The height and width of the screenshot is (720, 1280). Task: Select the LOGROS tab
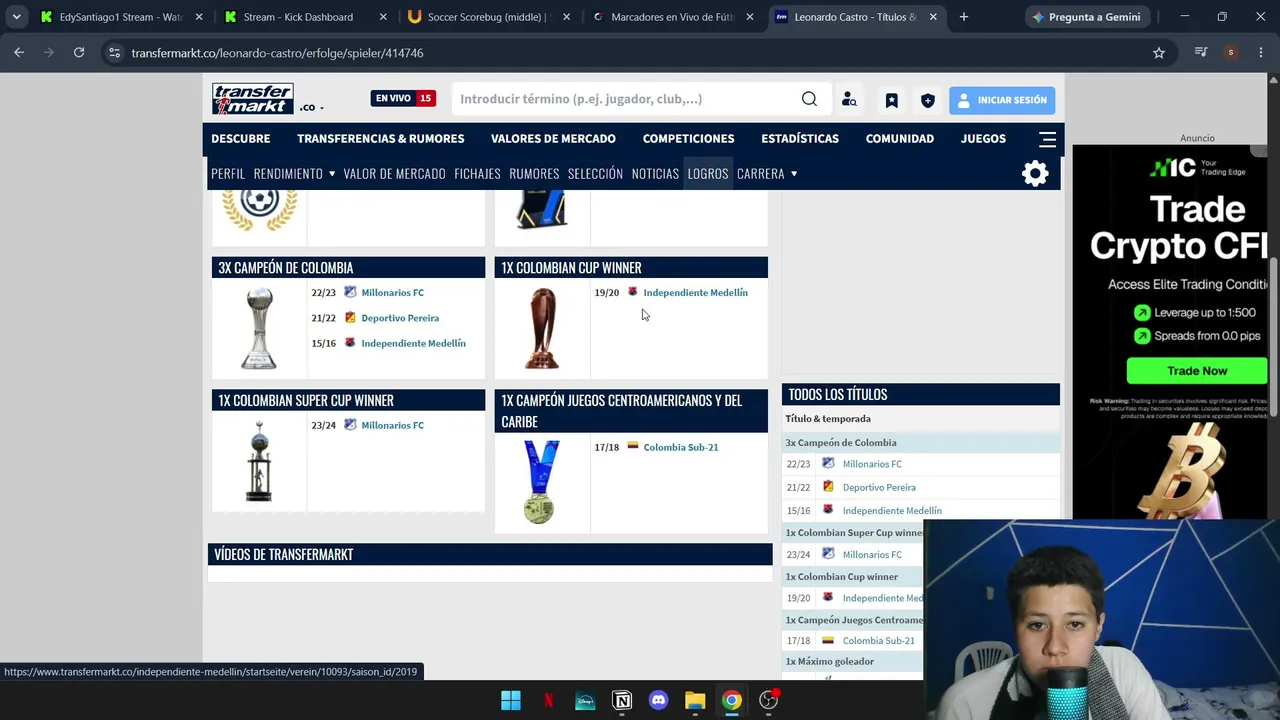708,174
